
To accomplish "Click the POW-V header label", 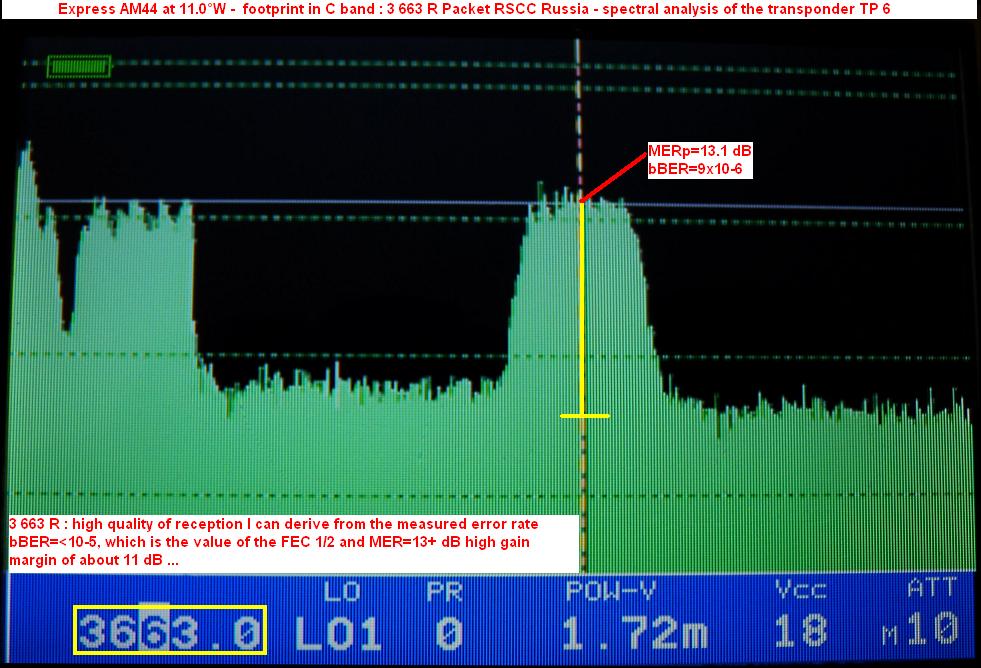I will click(610, 592).
